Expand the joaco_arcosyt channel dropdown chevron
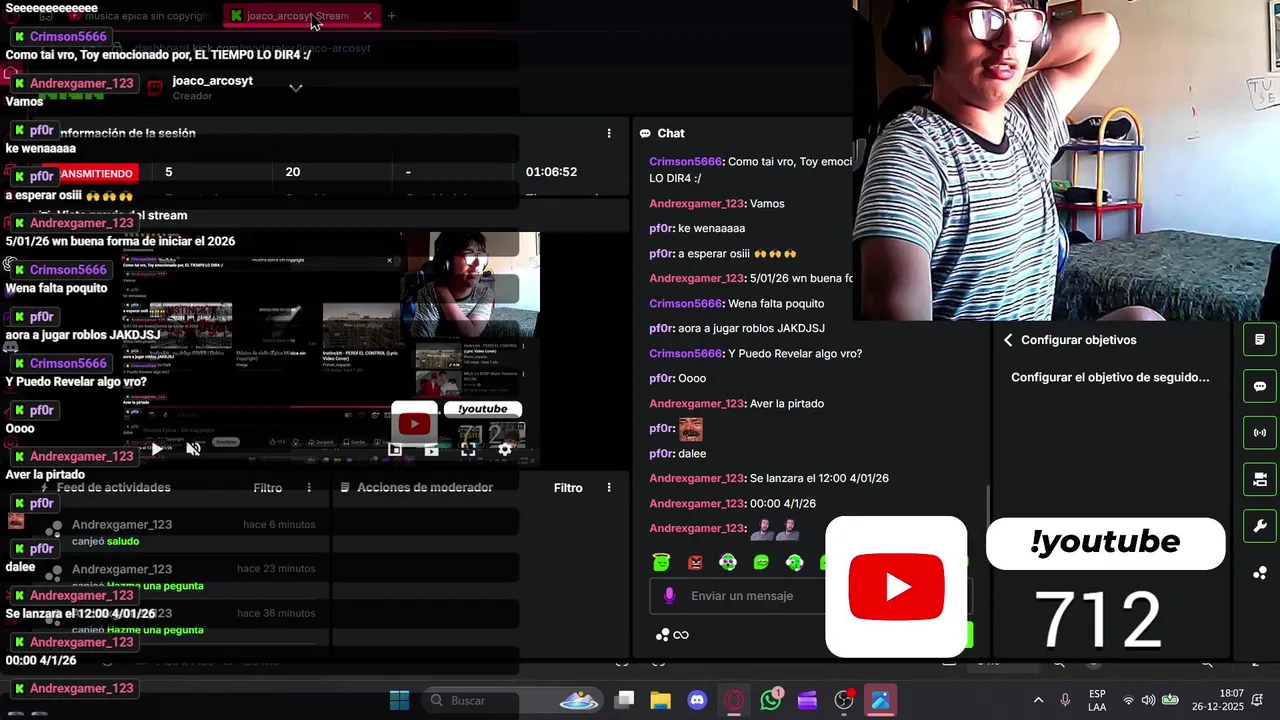The height and width of the screenshot is (720, 1280). coord(296,88)
